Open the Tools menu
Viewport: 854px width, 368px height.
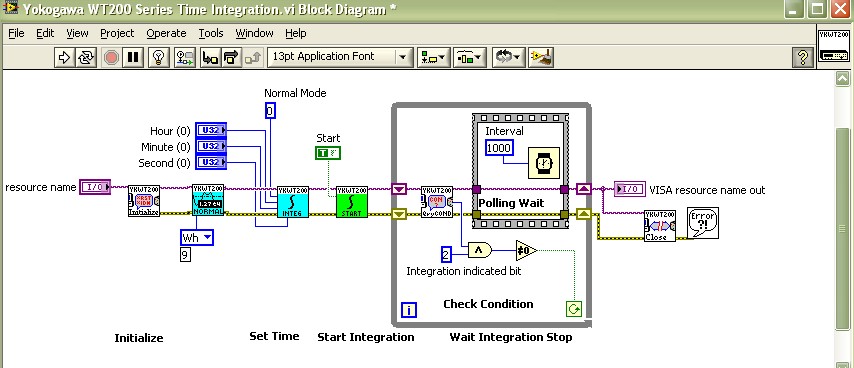(211, 33)
